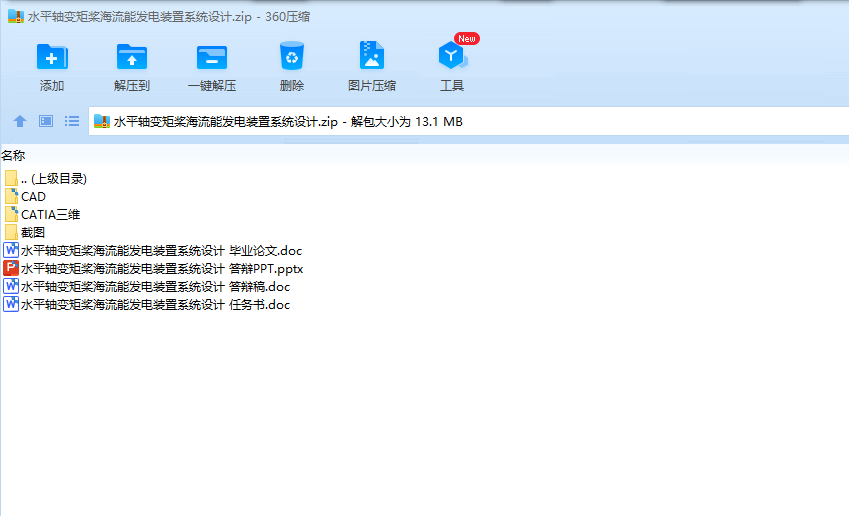Viewport: 849px width, 516px height.
Task: Select the 答辩稿.doc file
Action: [x=147, y=286]
